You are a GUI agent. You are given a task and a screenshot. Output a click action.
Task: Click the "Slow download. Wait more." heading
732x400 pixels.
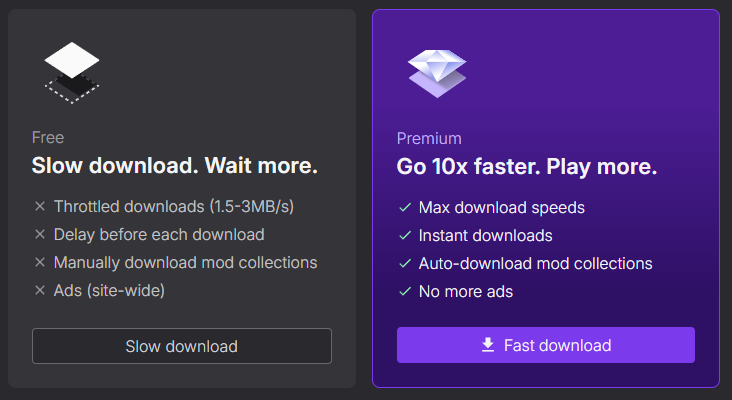[x=175, y=166]
